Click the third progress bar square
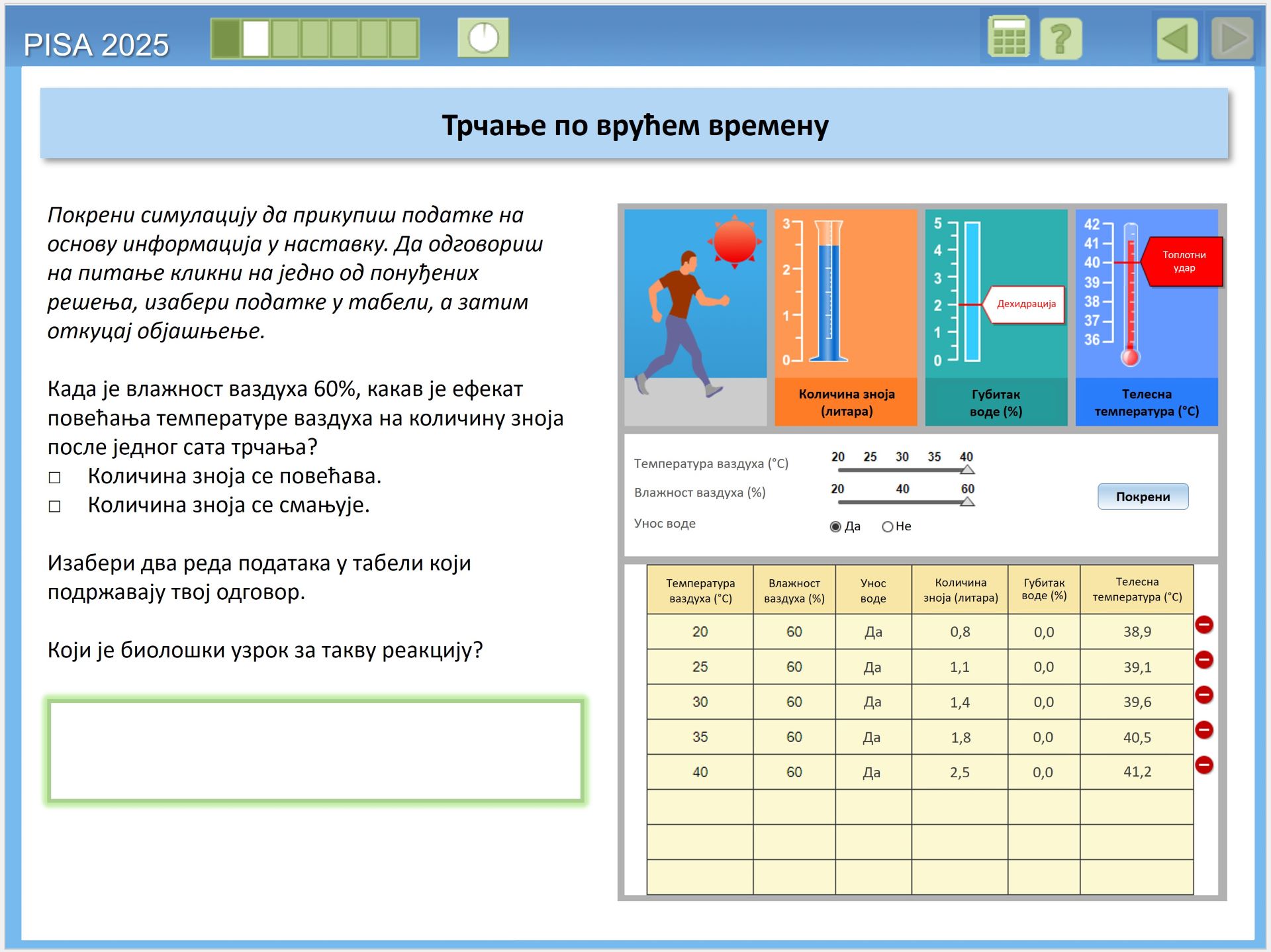The height and width of the screenshot is (952, 1271). pyautogui.click(x=285, y=38)
